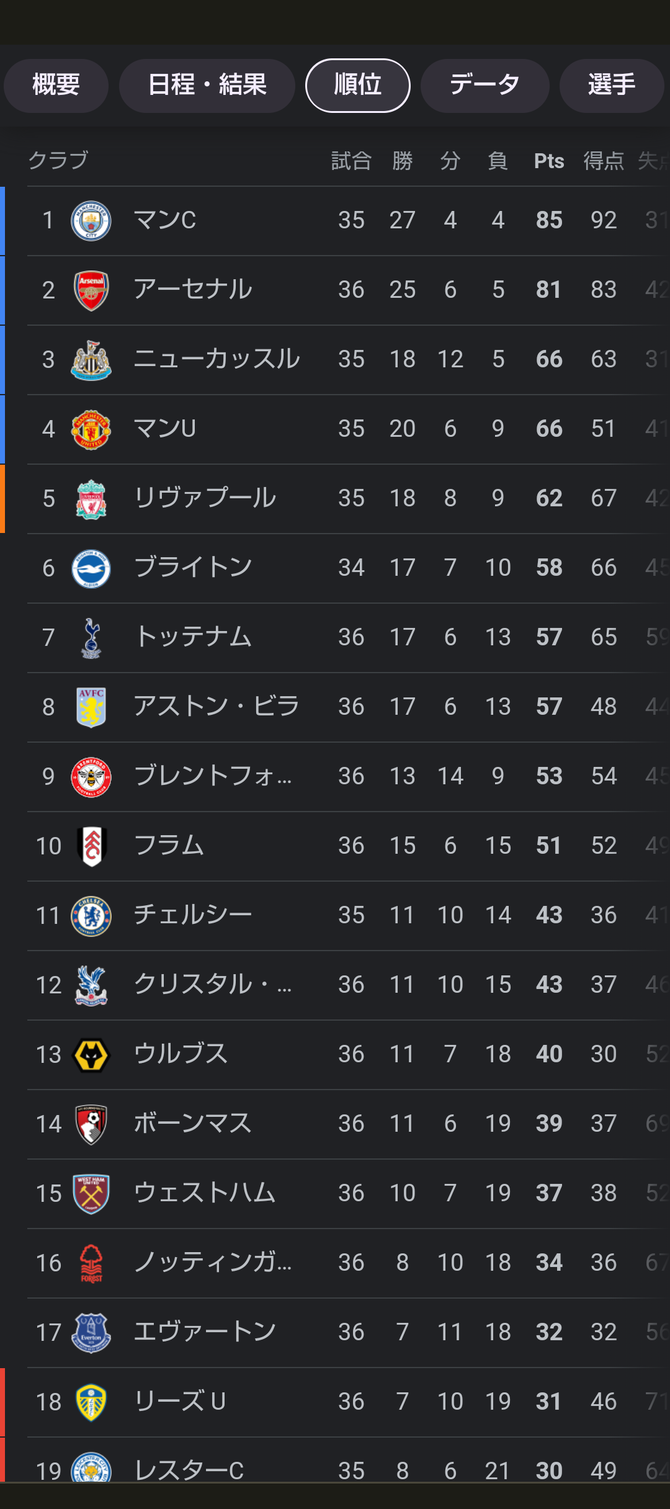The image size is (670, 1509).
Task: Open the エヴァートン team name link
Action: (x=205, y=1332)
